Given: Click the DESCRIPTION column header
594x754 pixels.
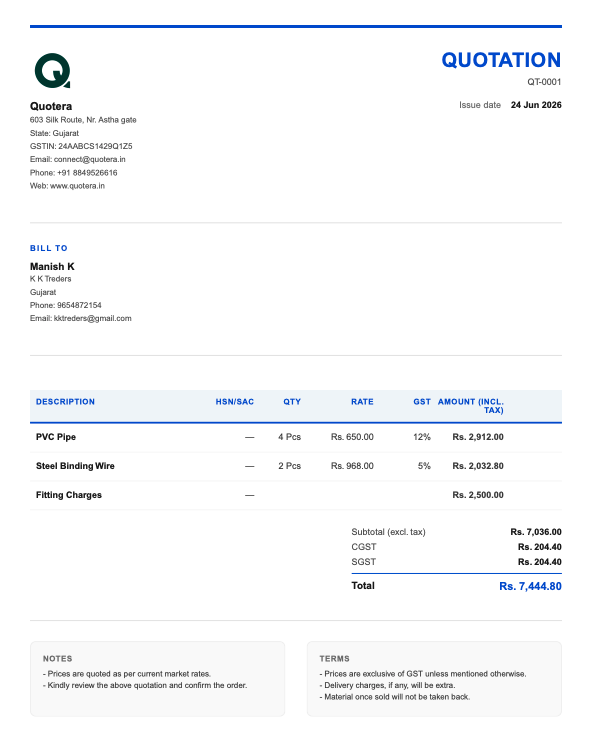Looking at the screenshot, I should pos(65,402).
